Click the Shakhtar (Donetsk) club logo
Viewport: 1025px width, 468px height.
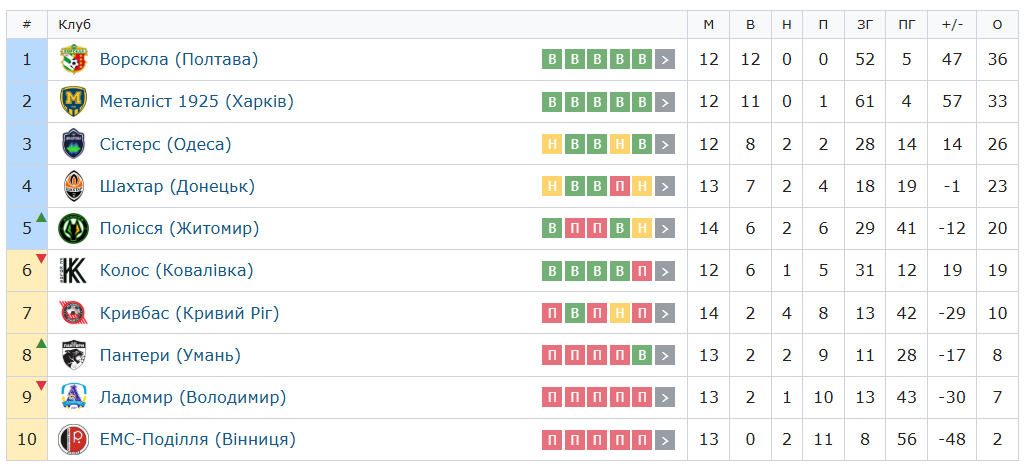[x=74, y=186]
